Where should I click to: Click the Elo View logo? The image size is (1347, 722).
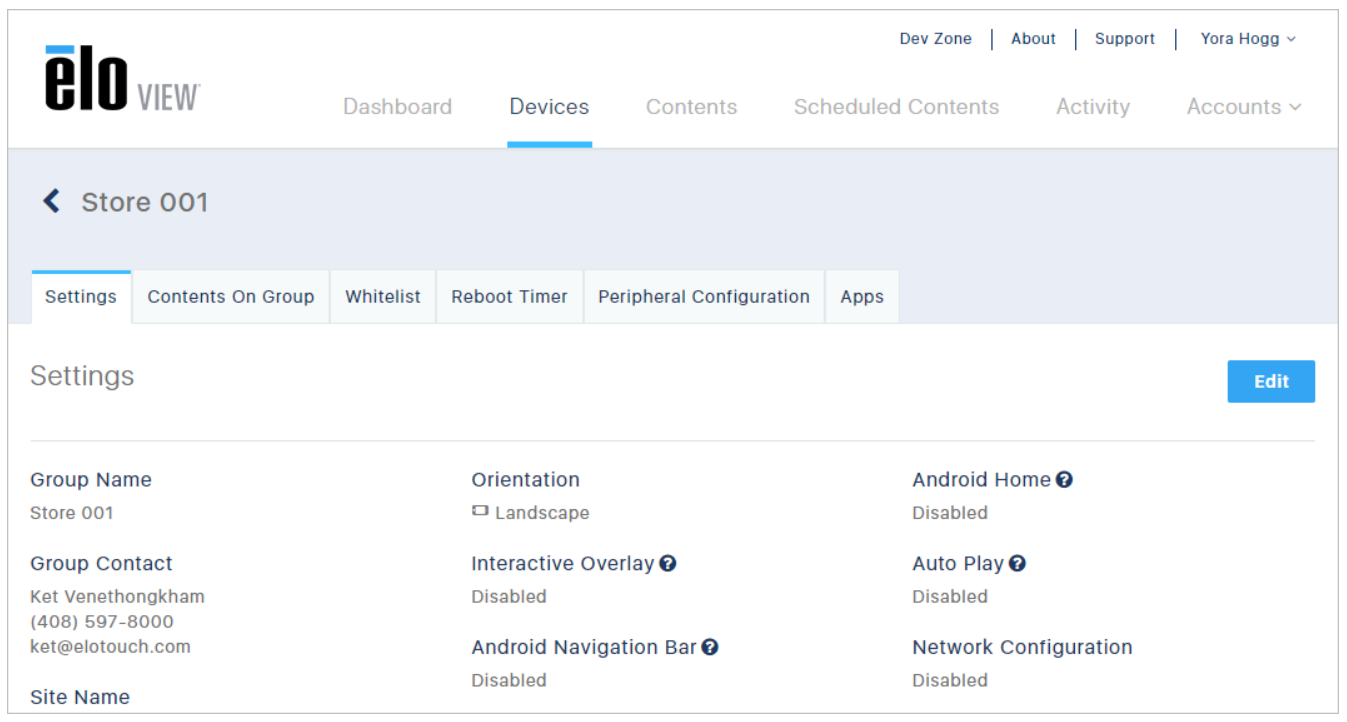click(x=122, y=78)
